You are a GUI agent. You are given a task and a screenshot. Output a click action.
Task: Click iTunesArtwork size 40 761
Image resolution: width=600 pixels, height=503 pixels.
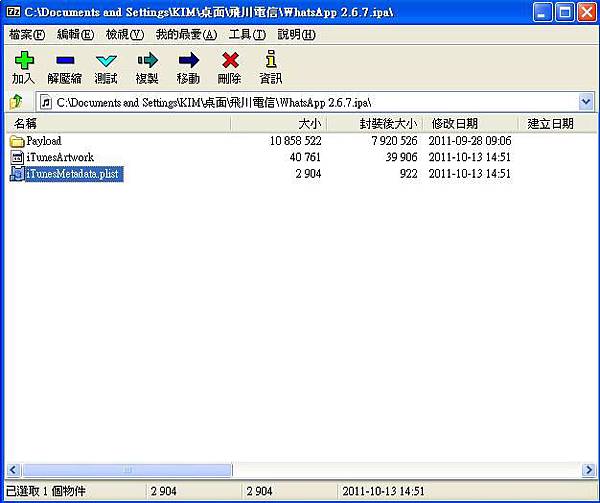[305, 158]
